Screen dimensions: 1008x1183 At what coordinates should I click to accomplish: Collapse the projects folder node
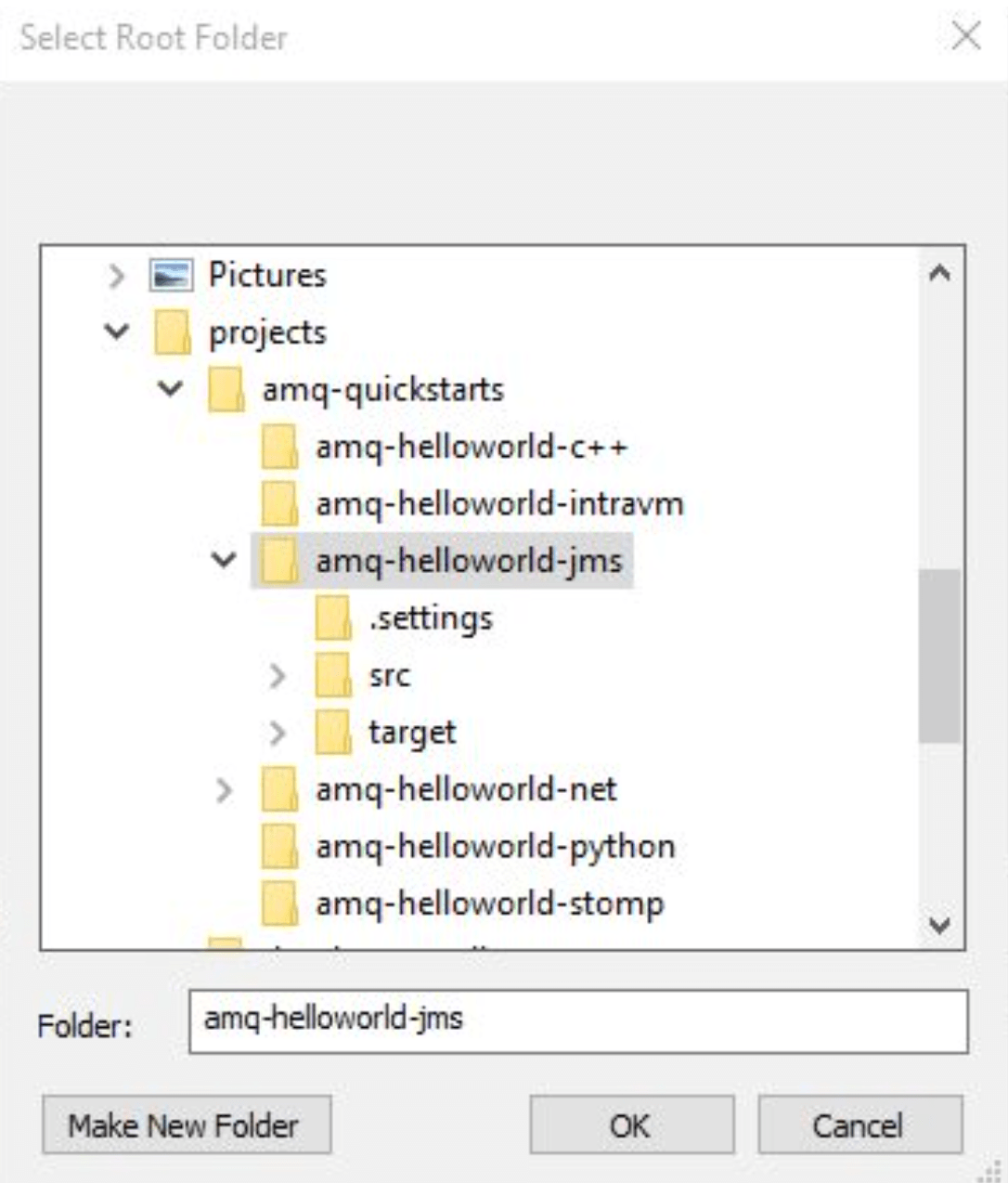coord(117,331)
